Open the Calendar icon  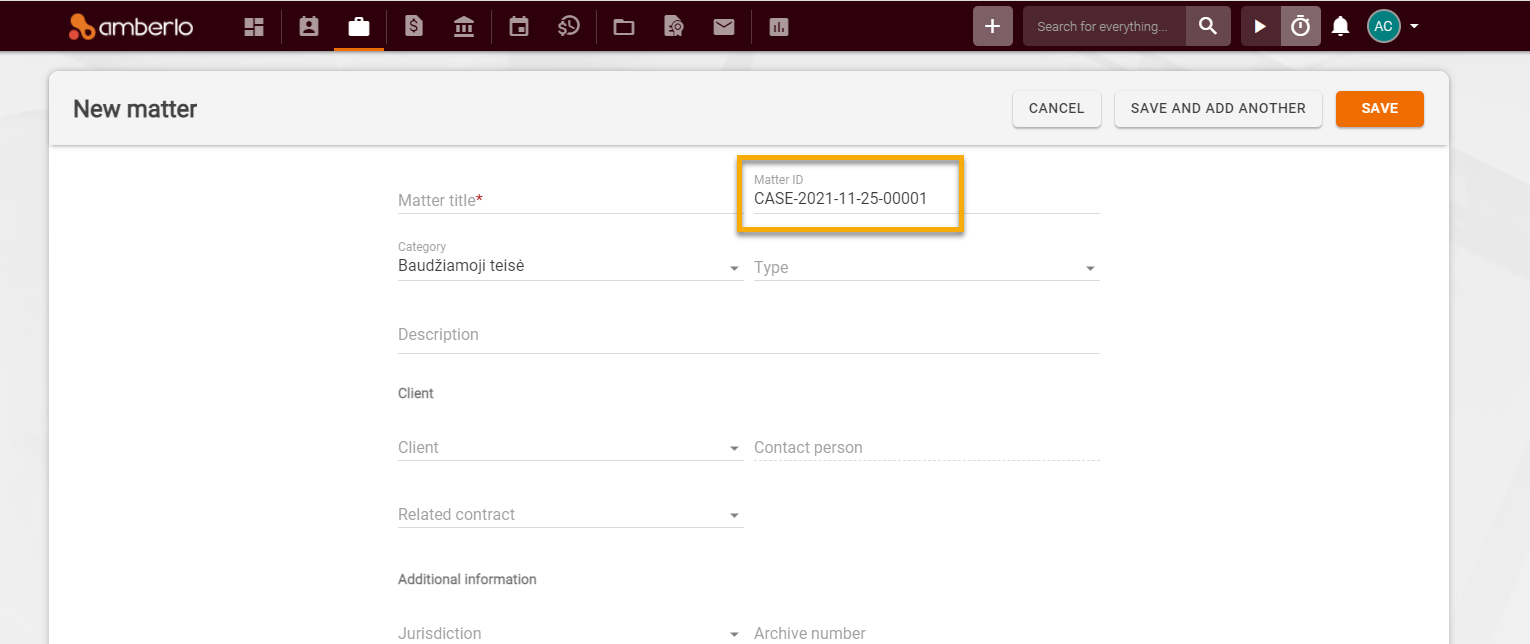[x=518, y=26]
